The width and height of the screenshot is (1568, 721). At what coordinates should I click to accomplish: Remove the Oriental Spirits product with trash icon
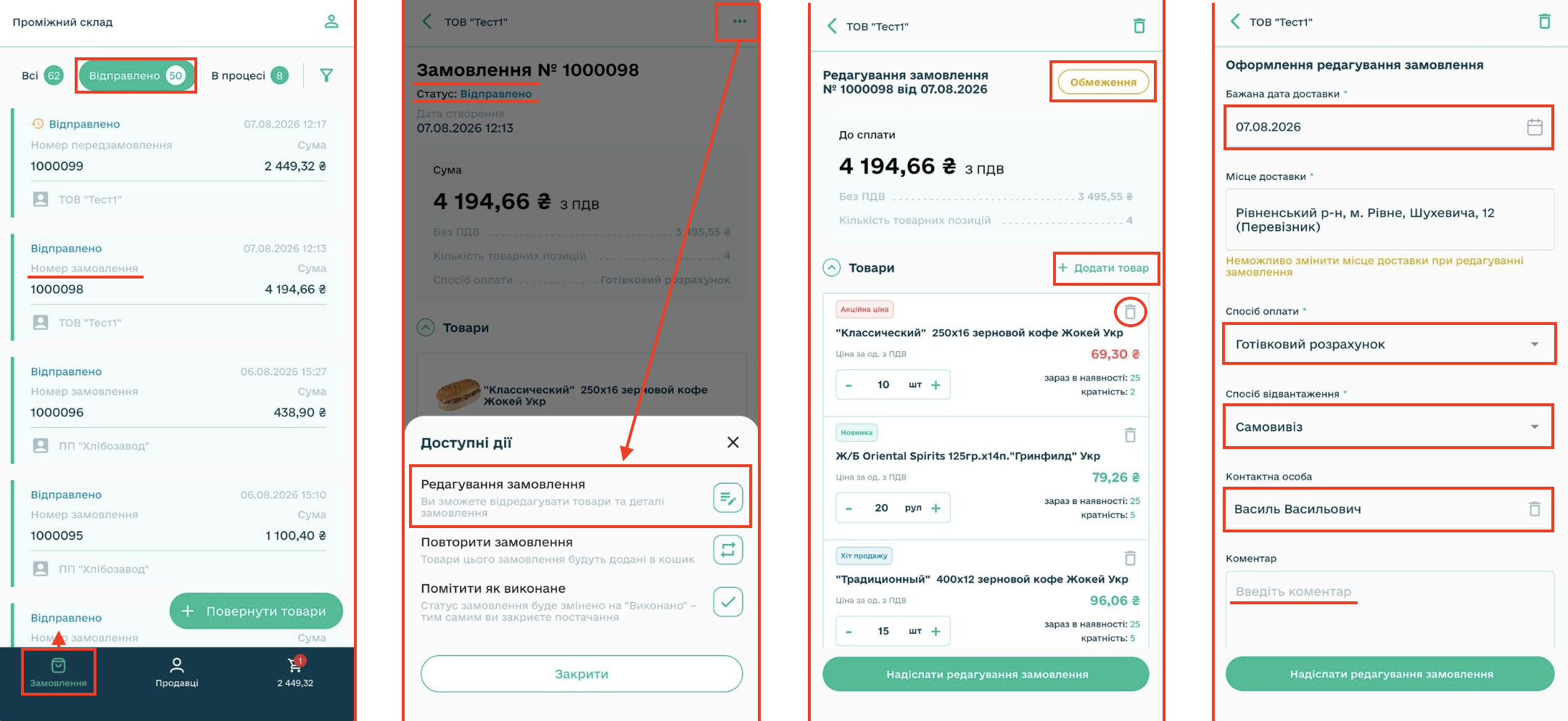click(1130, 435)
